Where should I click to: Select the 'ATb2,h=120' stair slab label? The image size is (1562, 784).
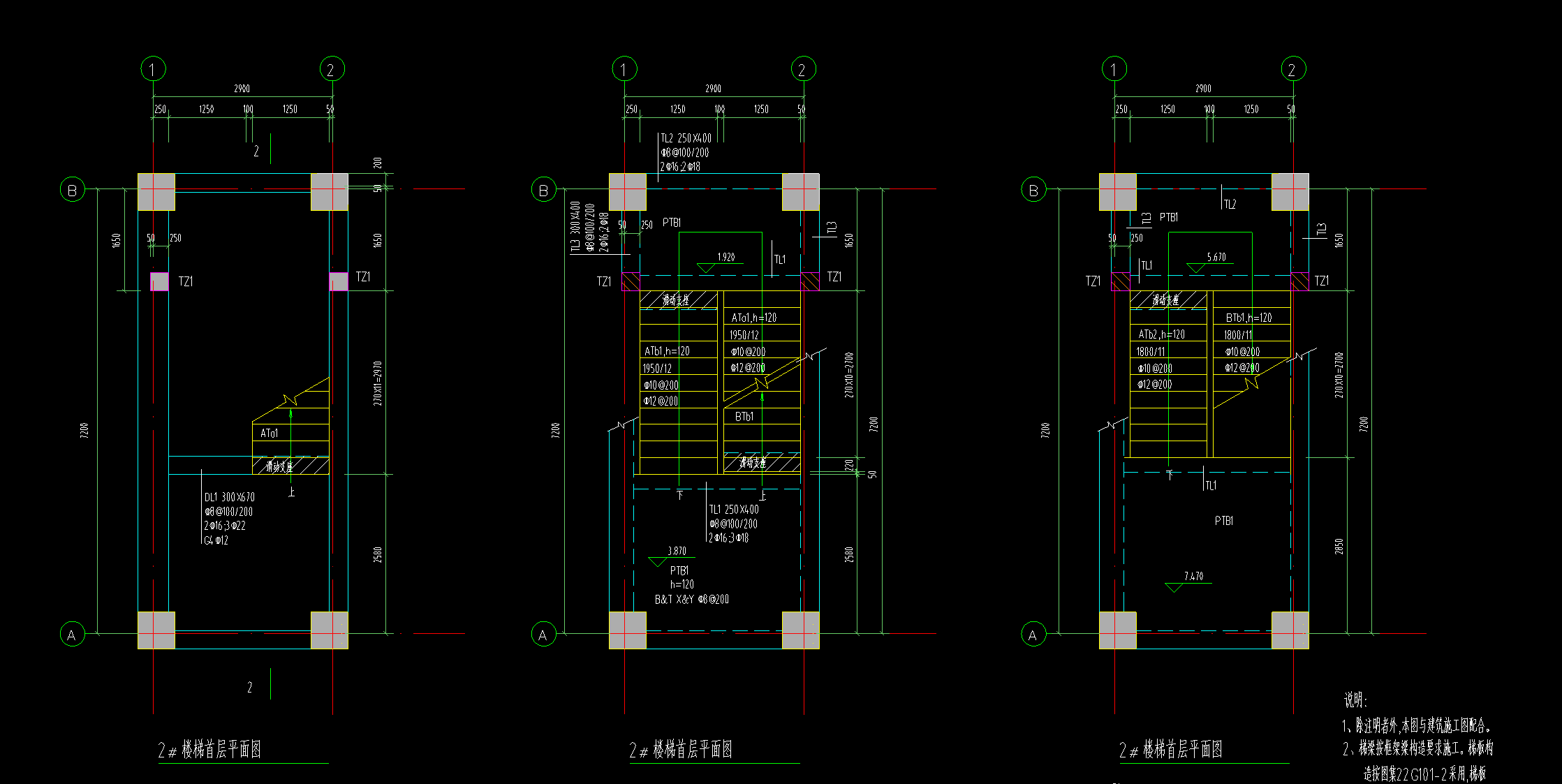tap(1161, 334)
